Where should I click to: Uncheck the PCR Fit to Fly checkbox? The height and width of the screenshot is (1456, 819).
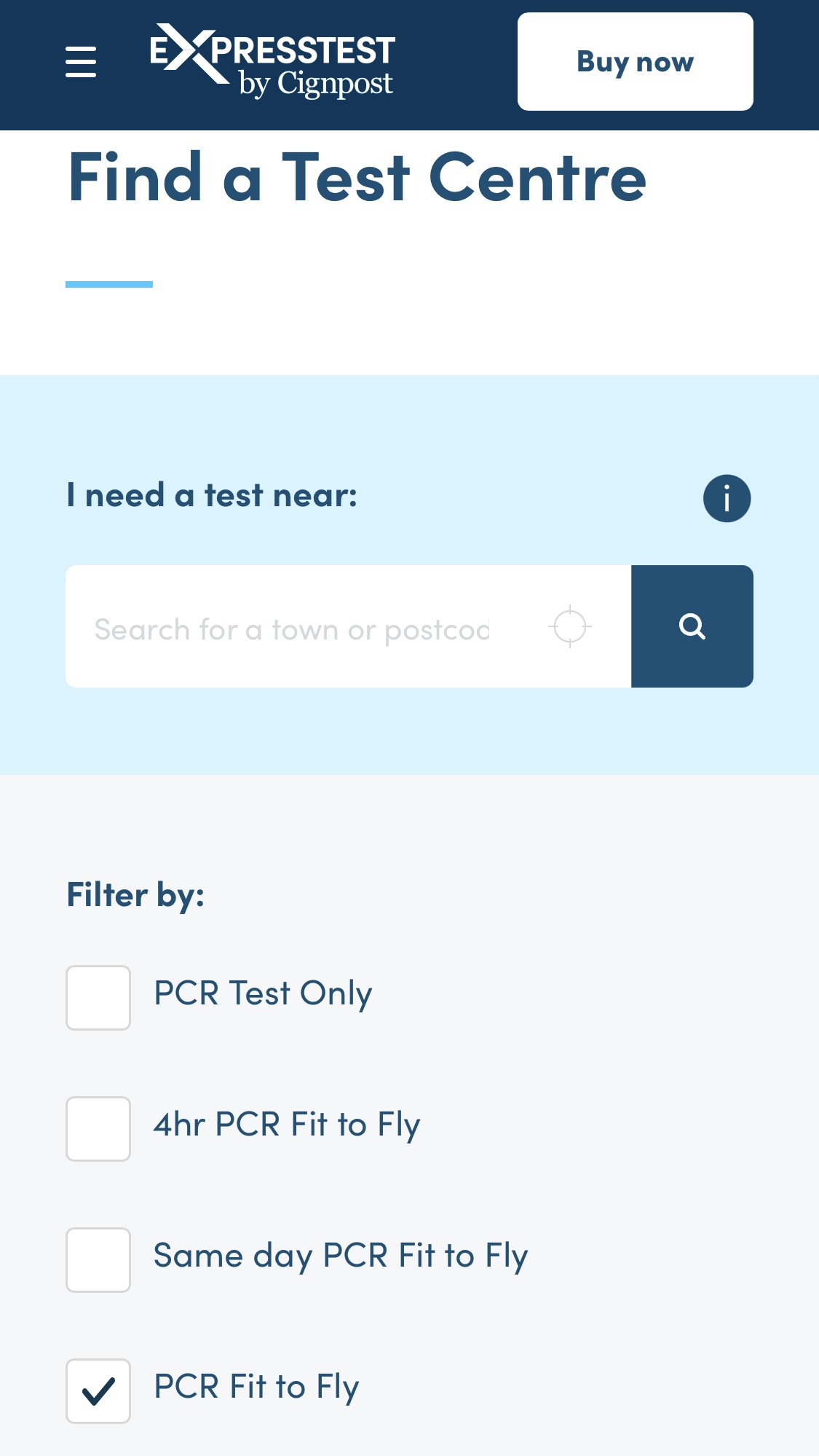click(x=98, y=1391)
